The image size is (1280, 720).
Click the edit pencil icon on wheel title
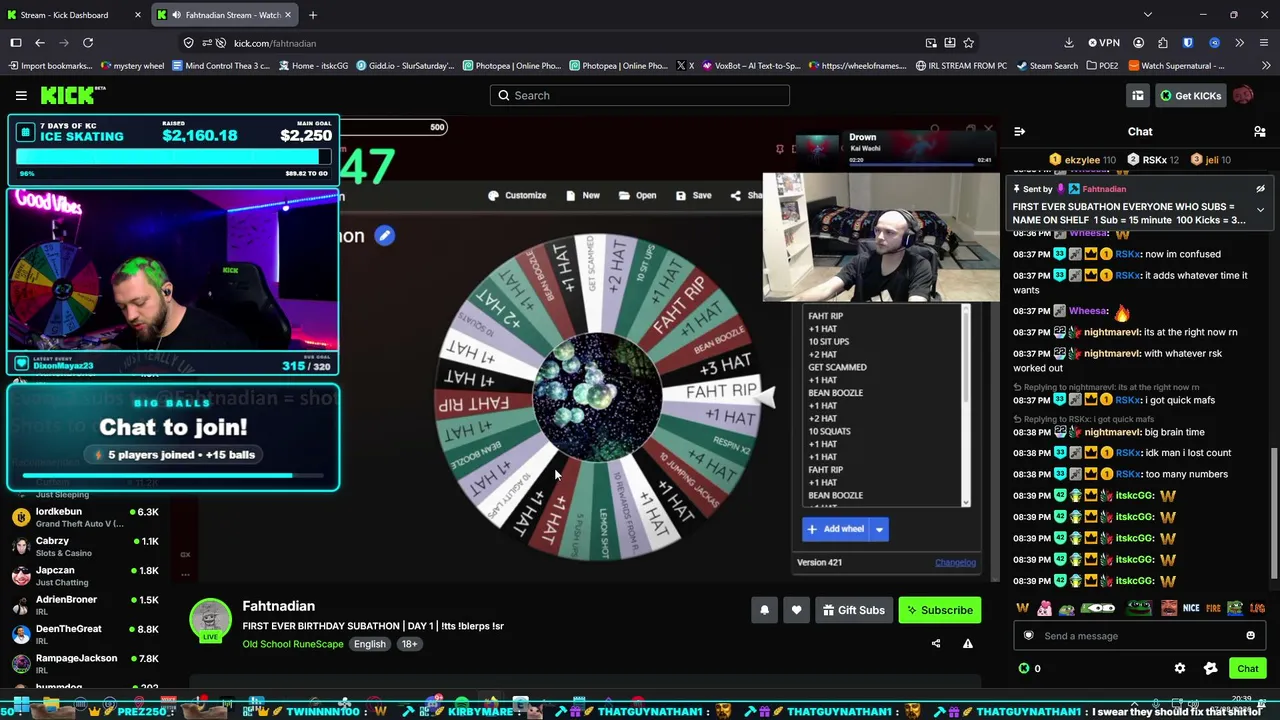point(384,236)
